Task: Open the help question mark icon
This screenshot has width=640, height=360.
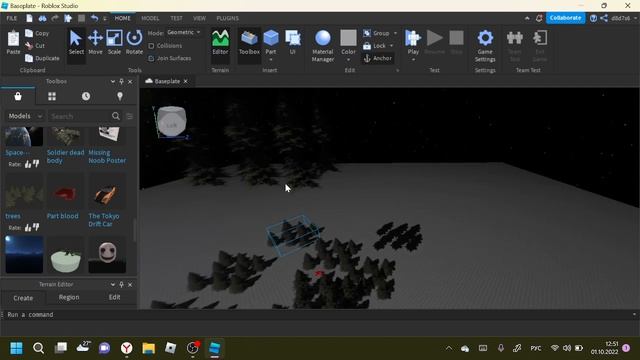Action: (x=593, y=18)
